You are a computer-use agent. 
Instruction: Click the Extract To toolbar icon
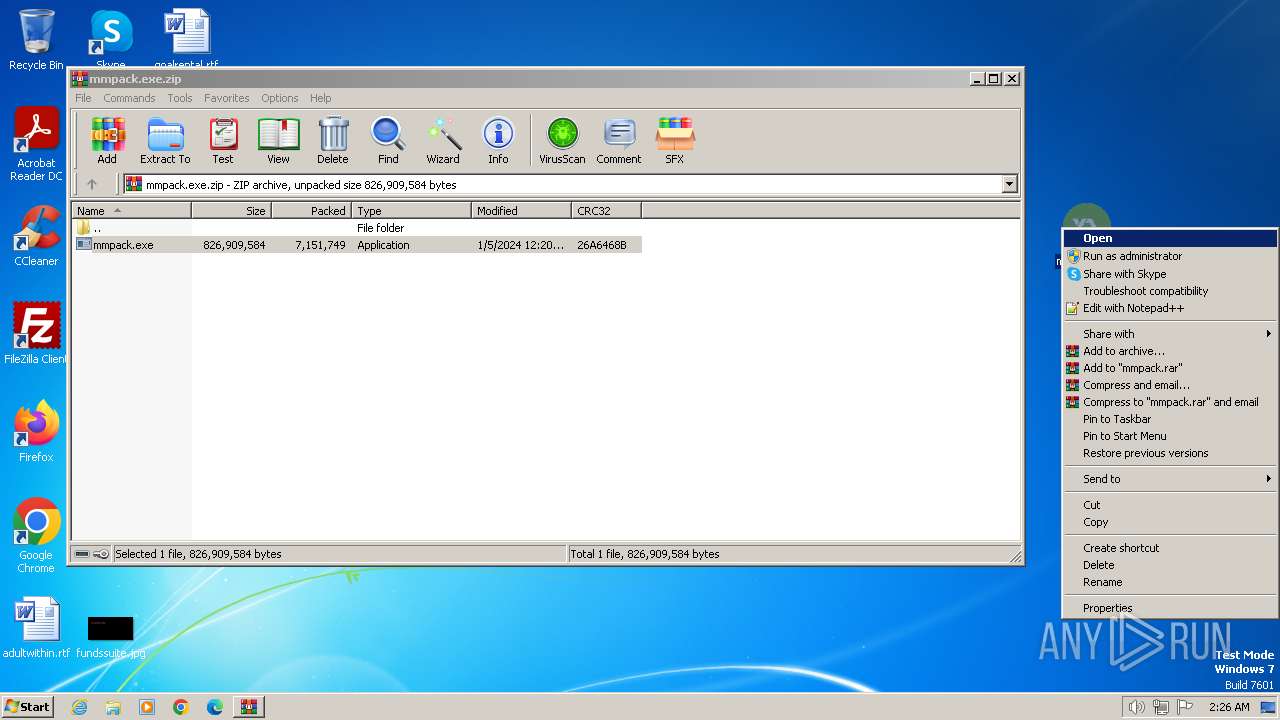pos(165,141)
